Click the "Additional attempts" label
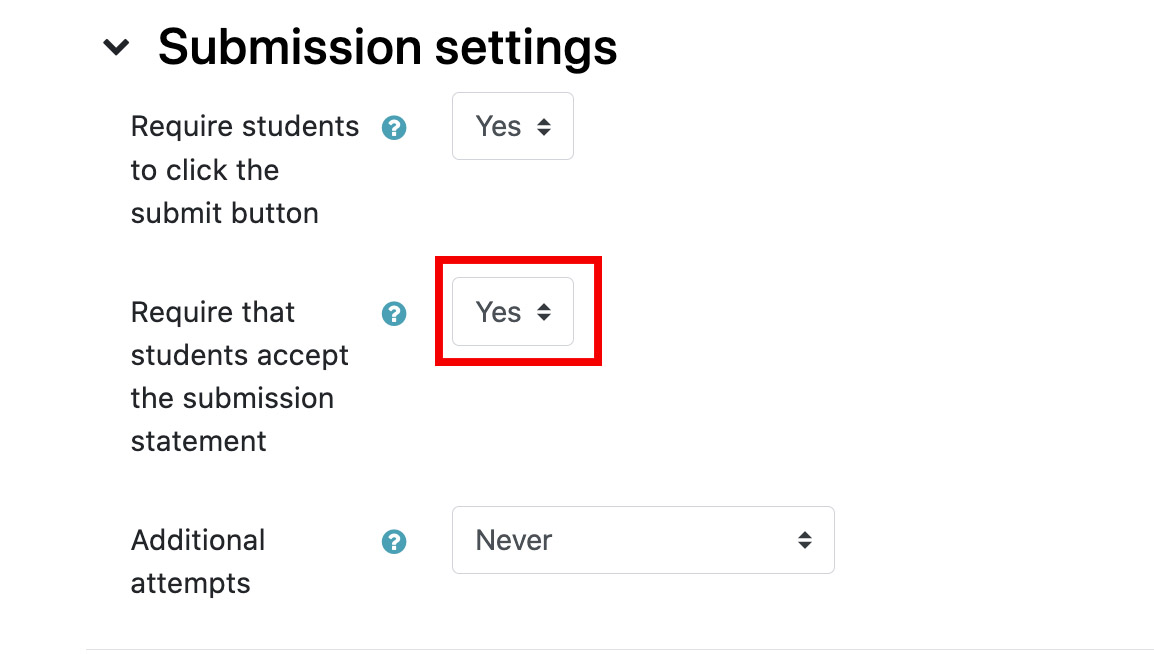 point(198,561)
